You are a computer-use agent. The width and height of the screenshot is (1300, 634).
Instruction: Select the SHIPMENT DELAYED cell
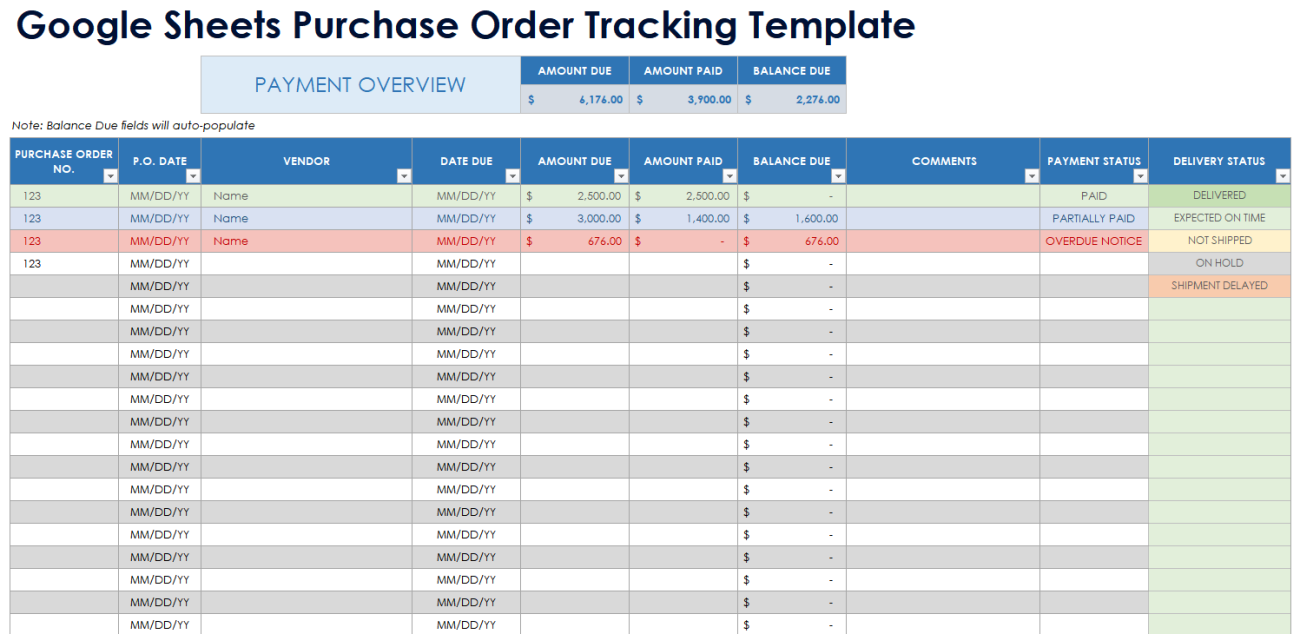click(1219, 285)
